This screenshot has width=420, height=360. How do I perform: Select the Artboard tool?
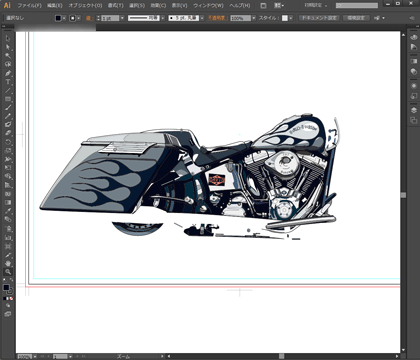pos(8,246)
